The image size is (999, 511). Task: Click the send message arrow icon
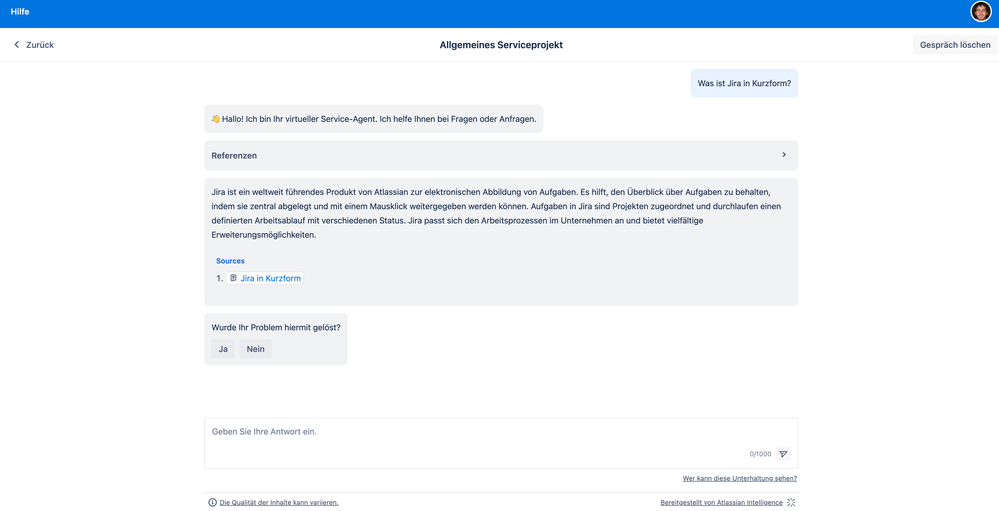click(x=783, y=454)
